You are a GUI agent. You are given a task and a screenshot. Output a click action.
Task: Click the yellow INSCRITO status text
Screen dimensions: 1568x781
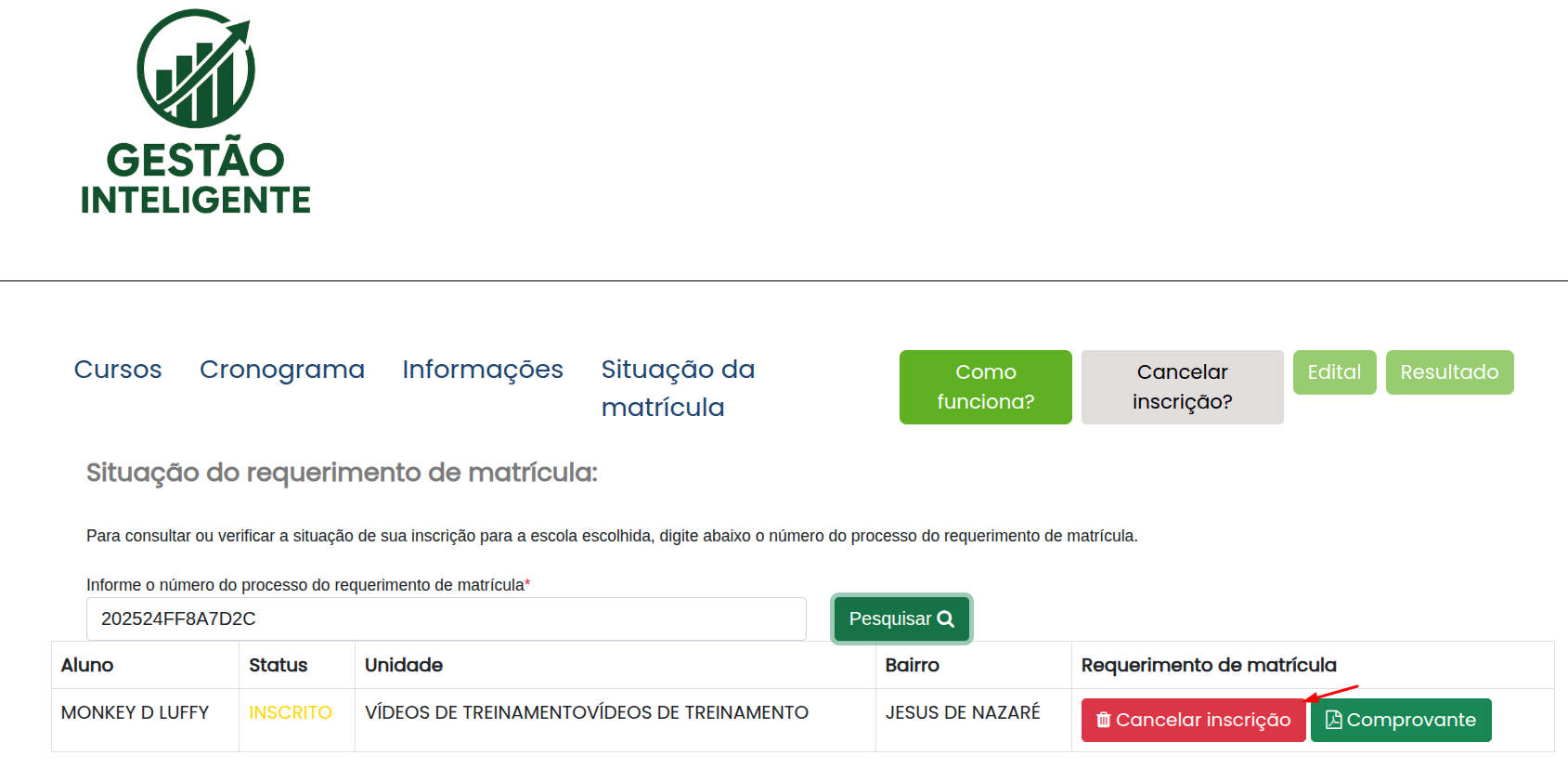(x=290, y=712)
